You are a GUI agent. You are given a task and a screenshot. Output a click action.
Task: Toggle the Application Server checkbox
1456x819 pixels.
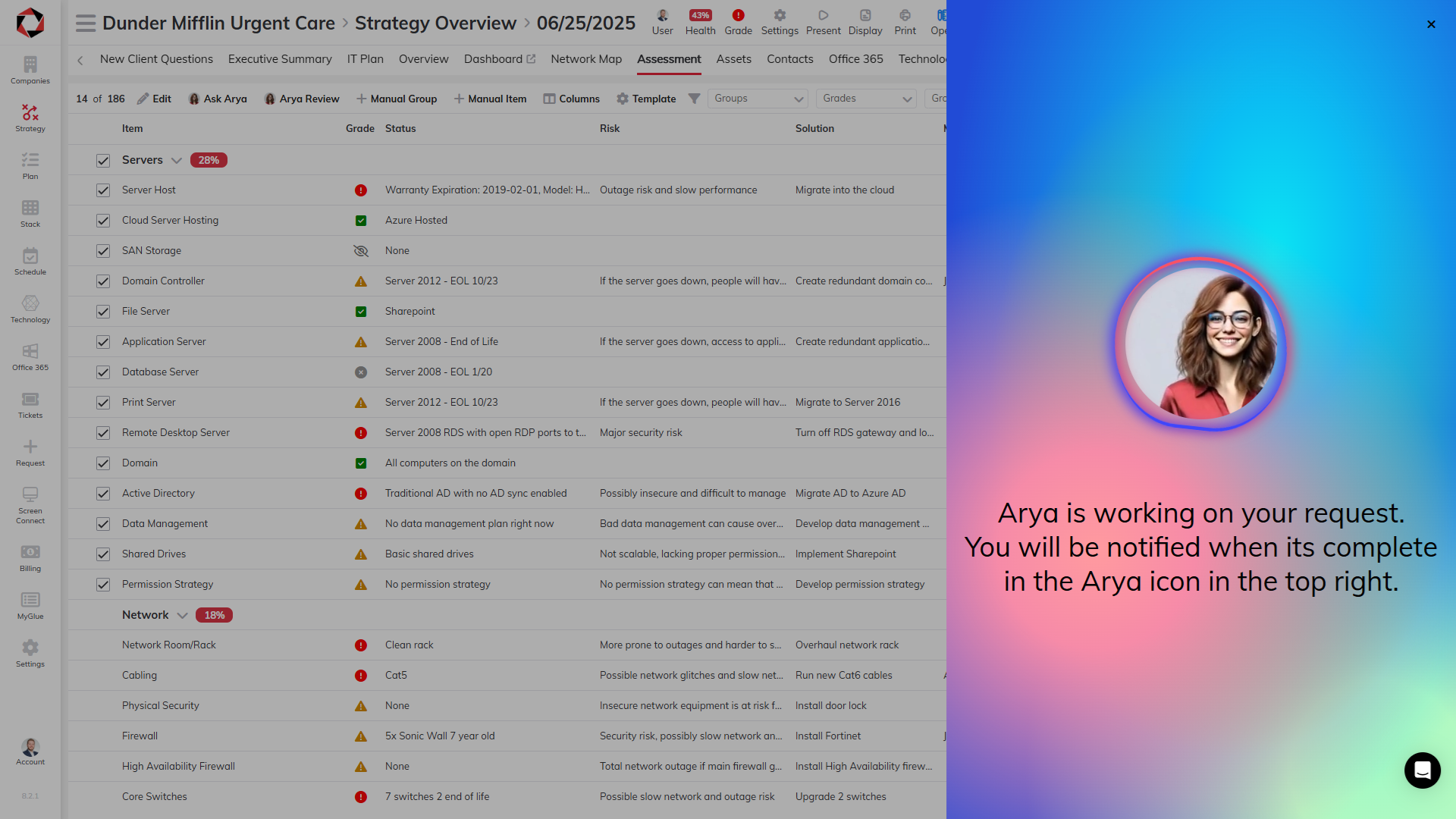point(103,342)
